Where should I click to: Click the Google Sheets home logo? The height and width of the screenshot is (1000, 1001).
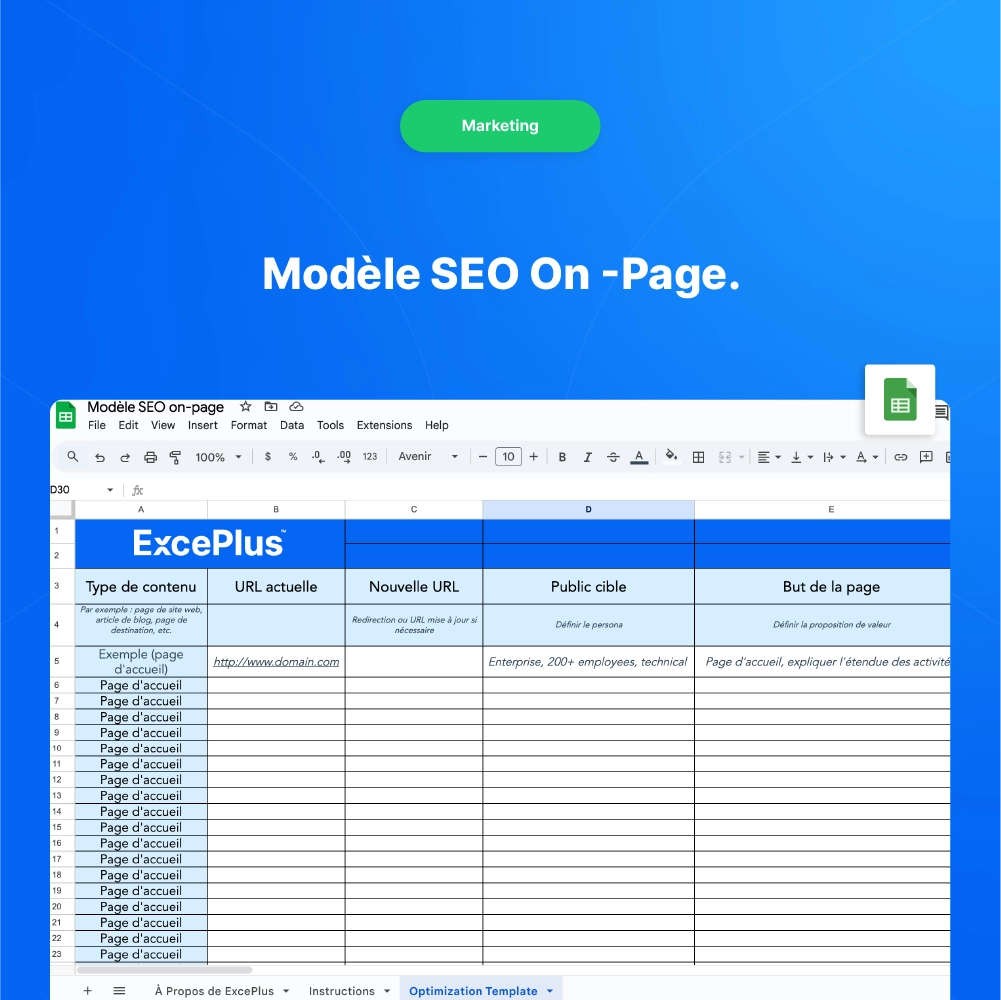(66, 416)
